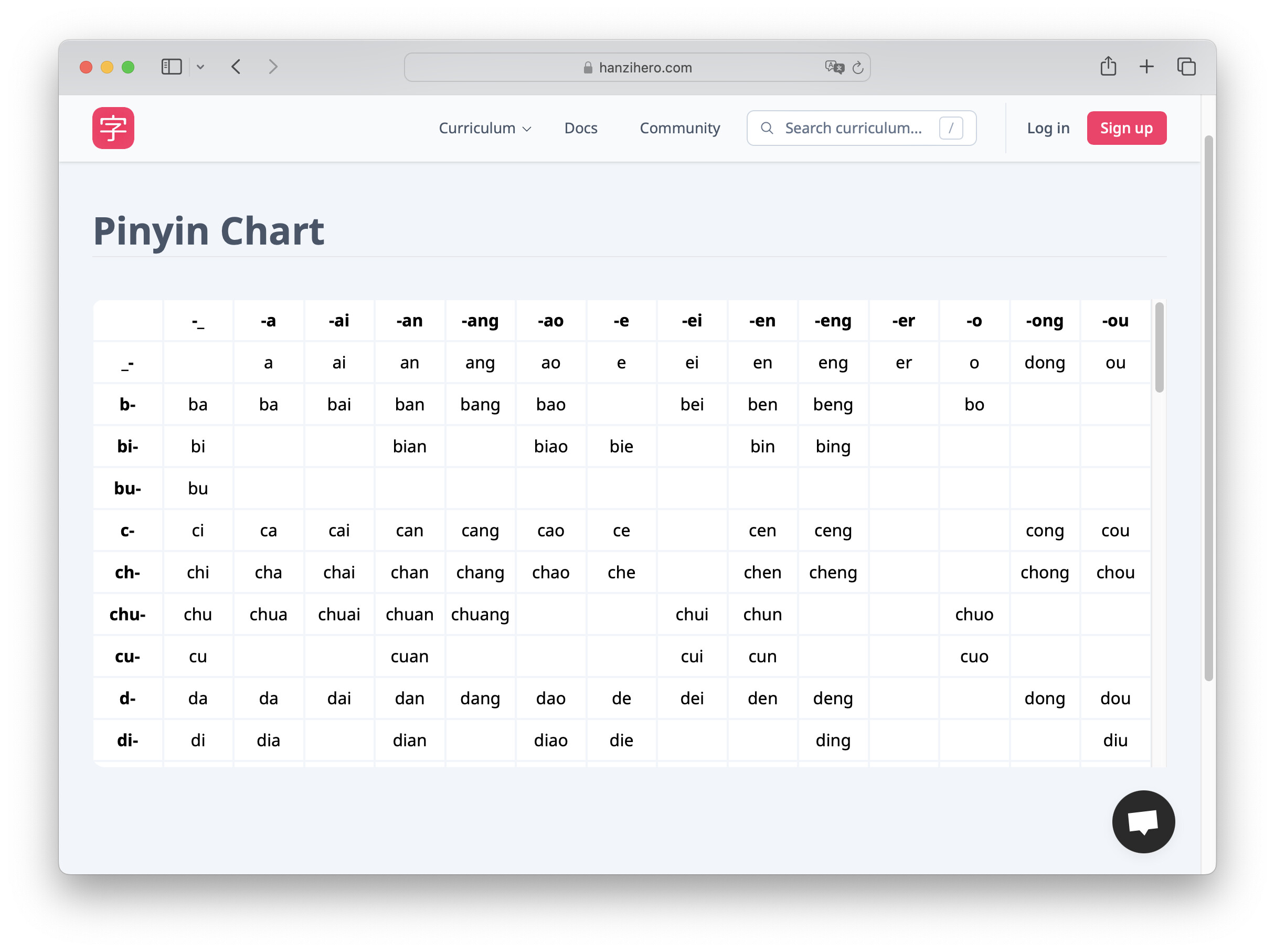
Task: Click the translate page icon
Action: 834,67
